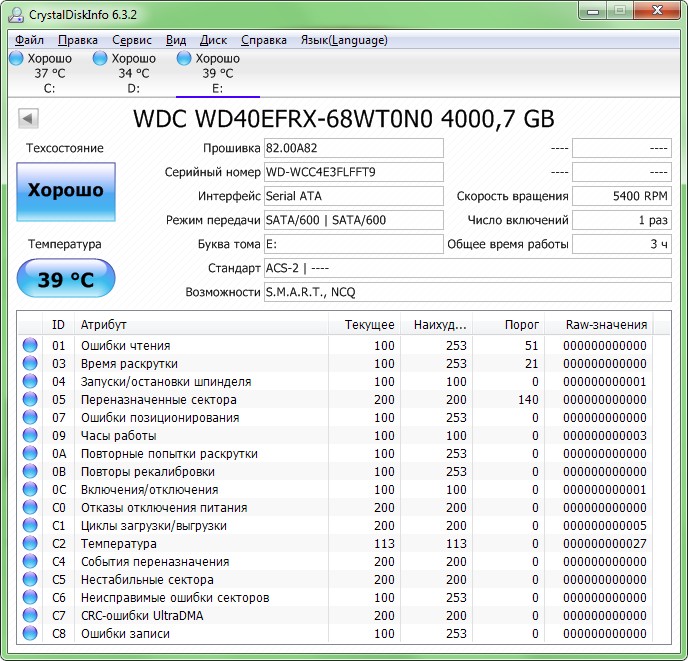Click the Число включений 1 раз field

(x=622, y=220)
